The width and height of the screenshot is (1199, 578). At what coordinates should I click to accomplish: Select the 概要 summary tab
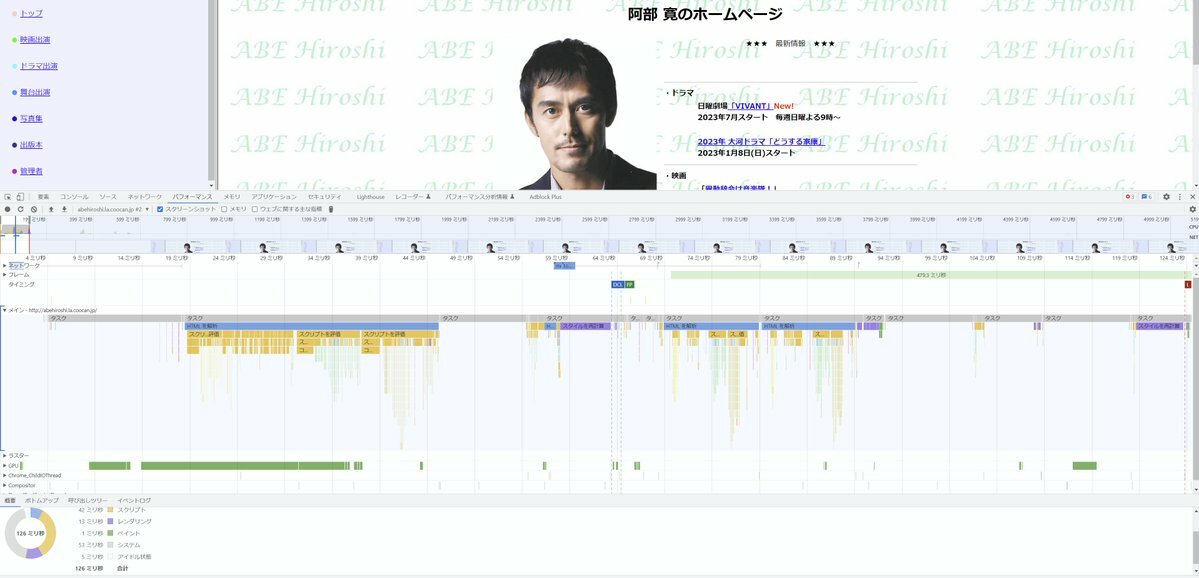pyautogui.click(x=10, y=500)
